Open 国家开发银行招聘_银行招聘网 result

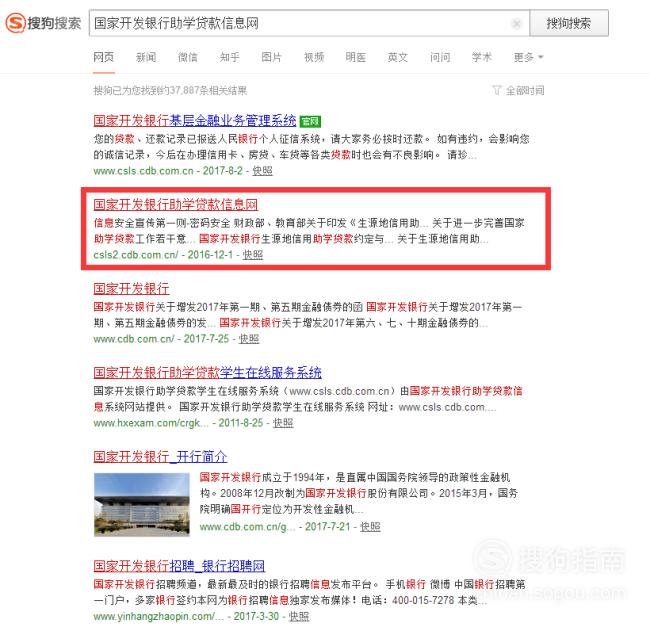(179, 566)
